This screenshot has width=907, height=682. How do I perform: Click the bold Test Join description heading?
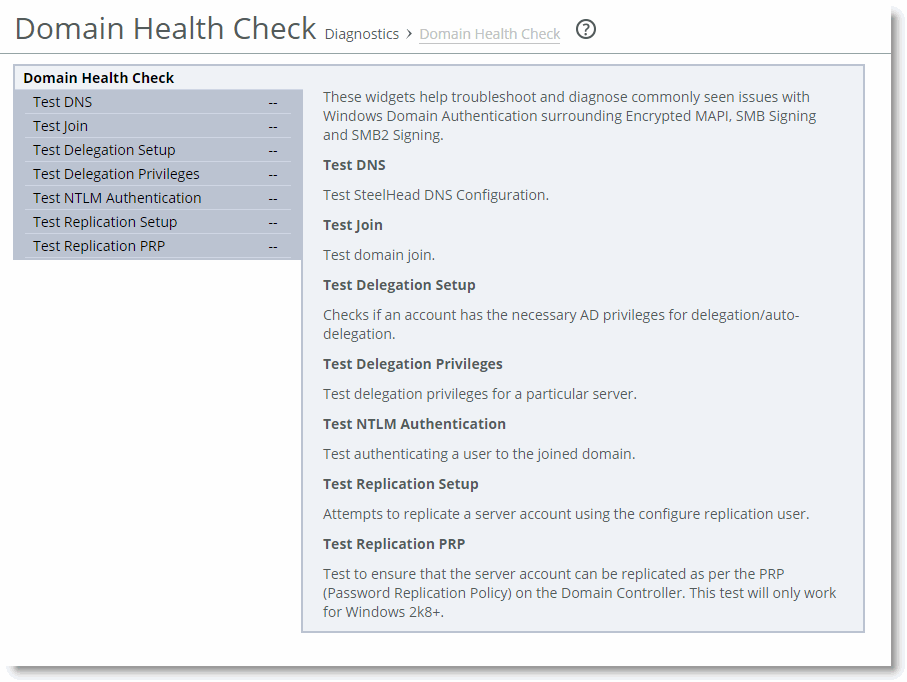pos(352,225)
